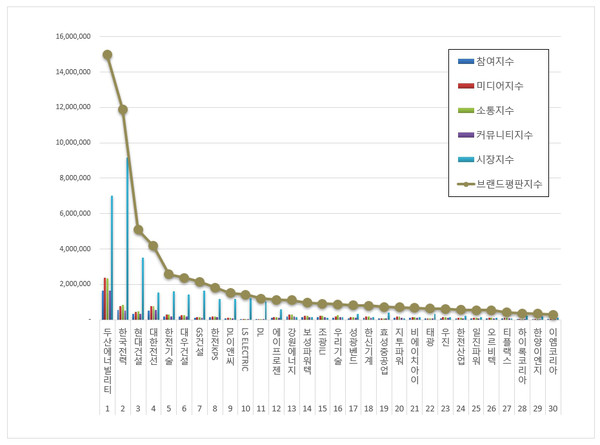
Task: Click the 8,000,000 y-axis label
Action: tap(73, 178)
